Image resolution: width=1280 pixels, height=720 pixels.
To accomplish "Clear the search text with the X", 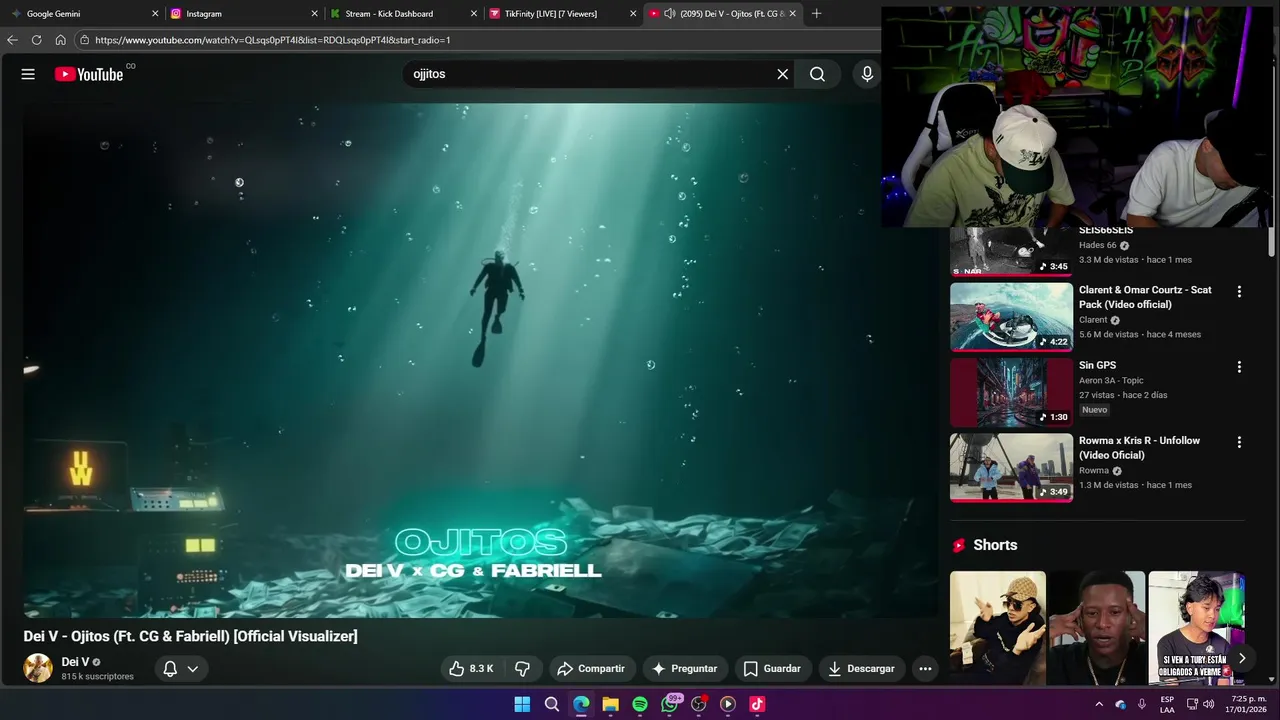I will [x=783, y=74].
